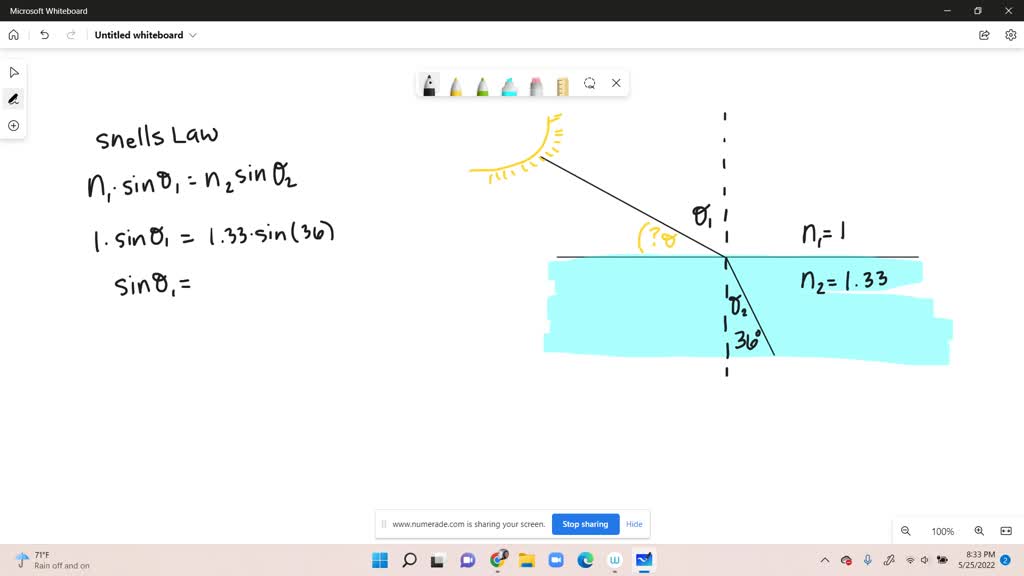Open the zoom level 100% menu
This screenshot has height=576, width=1024.
pos(941,531)
